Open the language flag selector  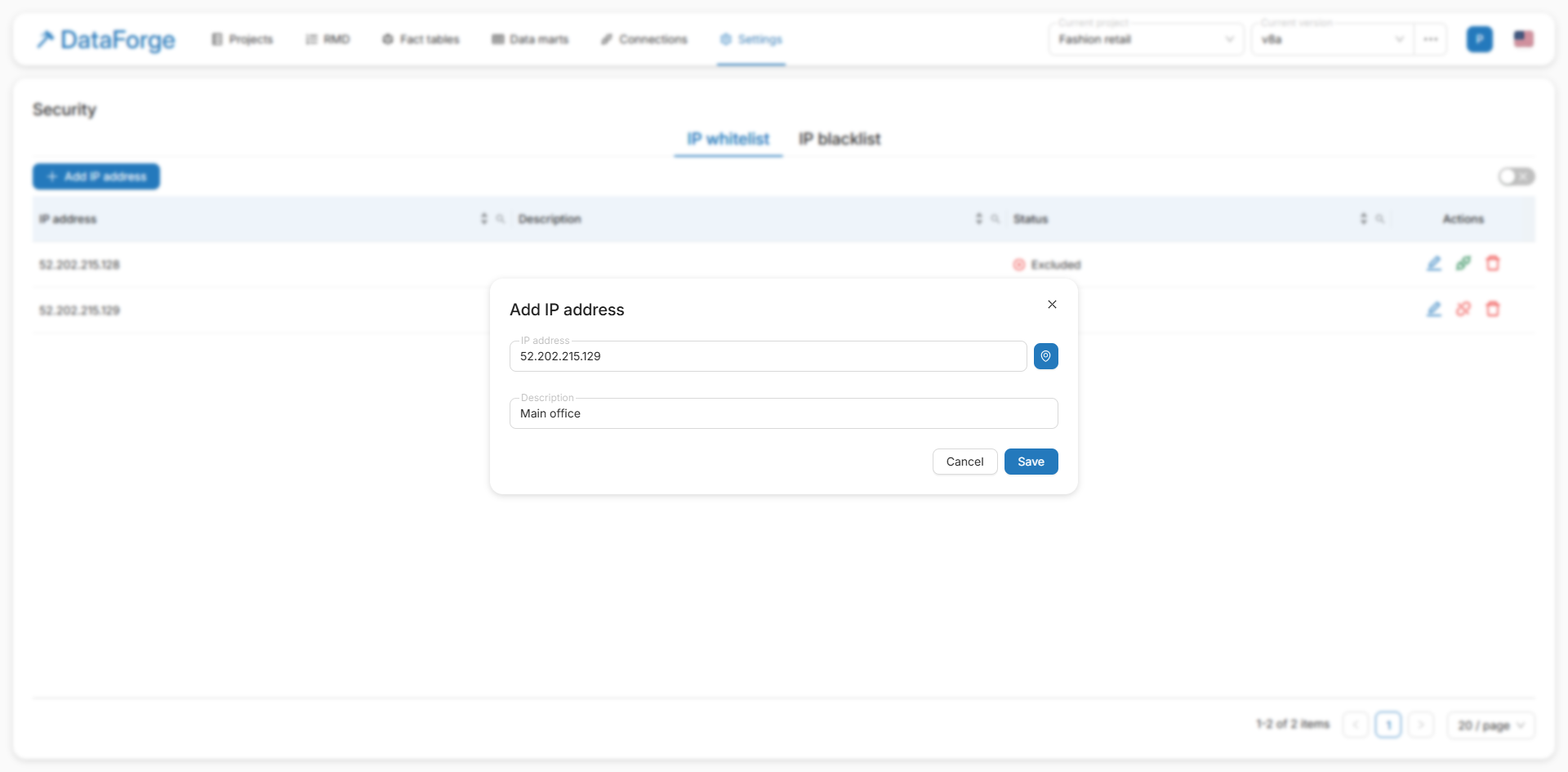tap(1523, 39)
